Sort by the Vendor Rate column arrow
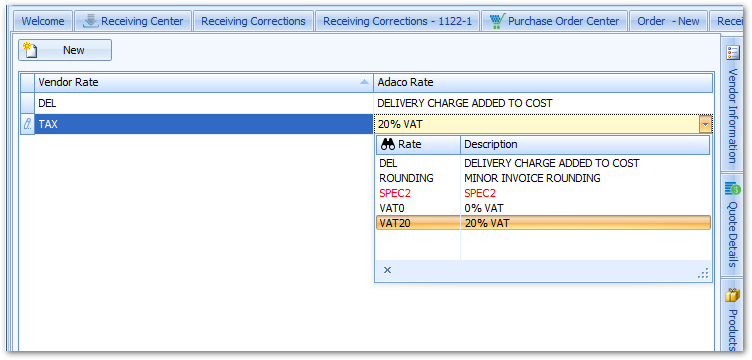This screenshot has width=752, height=360. tap(364, 82)
